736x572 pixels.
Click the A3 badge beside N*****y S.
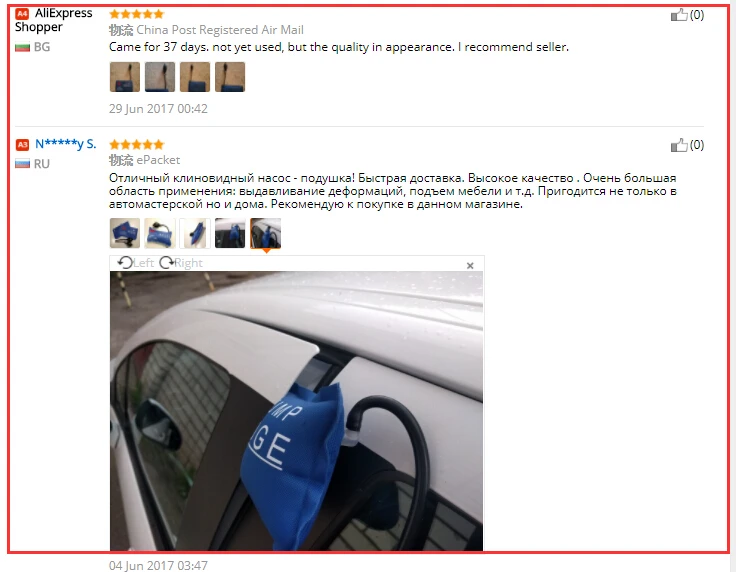click(22, 145)
